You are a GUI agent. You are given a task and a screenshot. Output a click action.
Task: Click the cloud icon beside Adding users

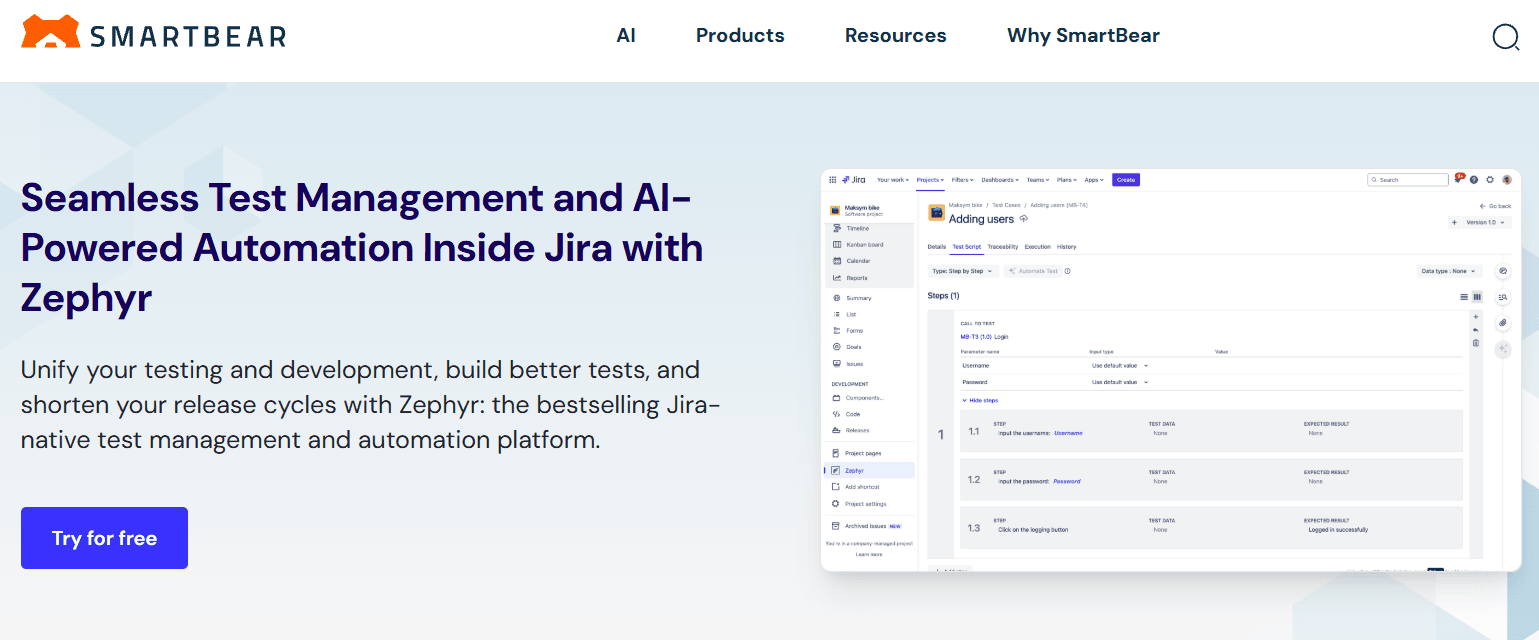coord(1023,219)
